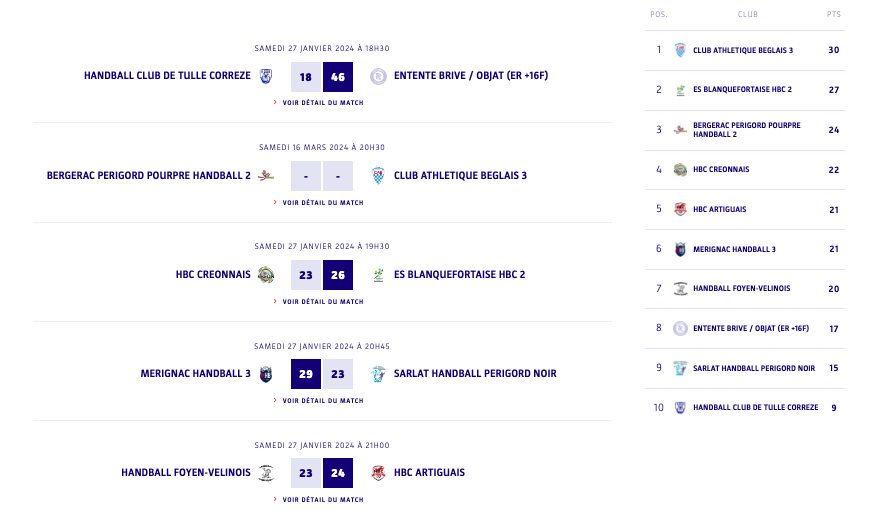
Task: Select HBC Creonnais in standings table
Action: (x=720, y=170)
